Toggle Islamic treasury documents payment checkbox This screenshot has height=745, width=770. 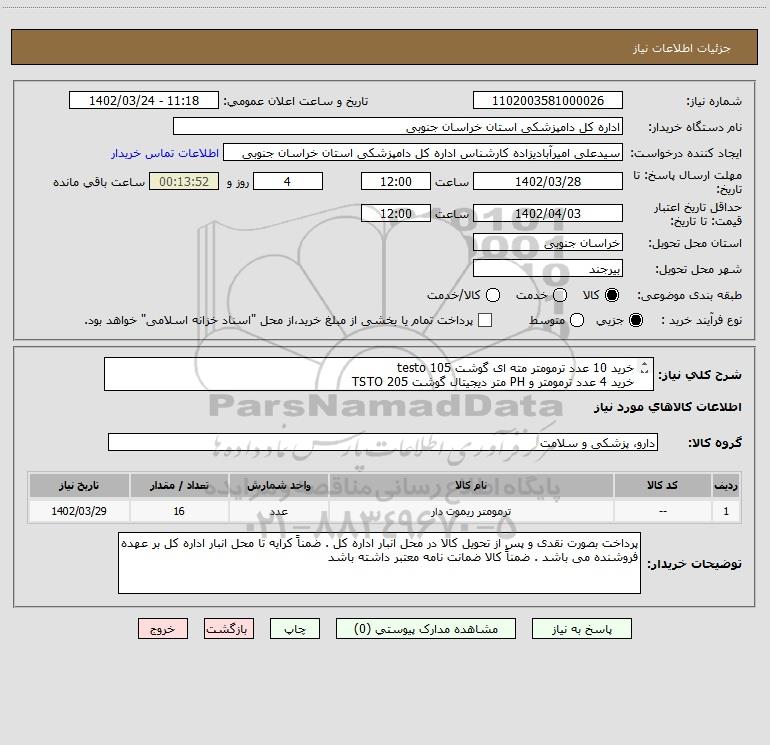(x=485, y=320)
